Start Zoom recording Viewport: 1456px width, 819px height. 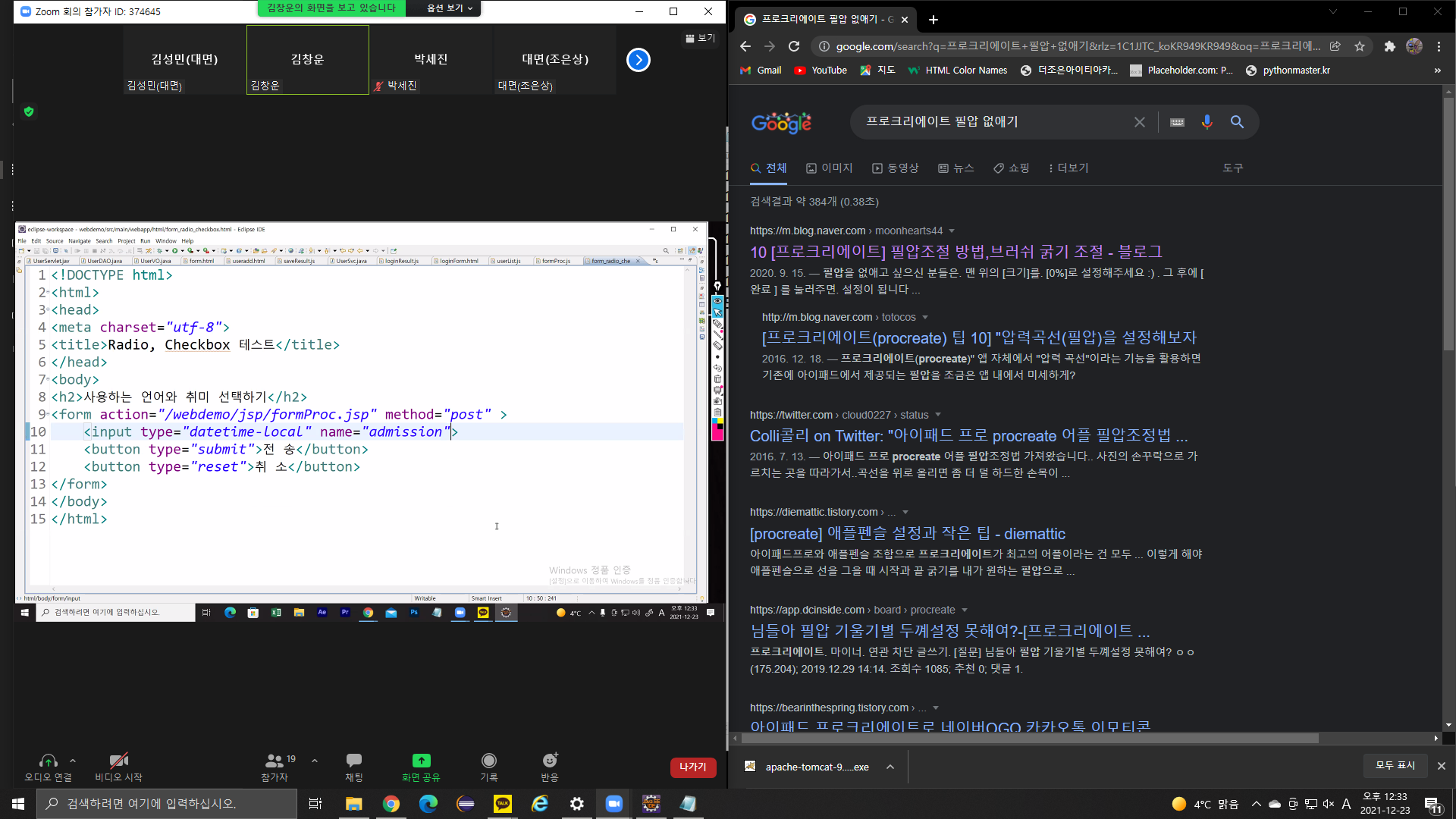(489, 761)
